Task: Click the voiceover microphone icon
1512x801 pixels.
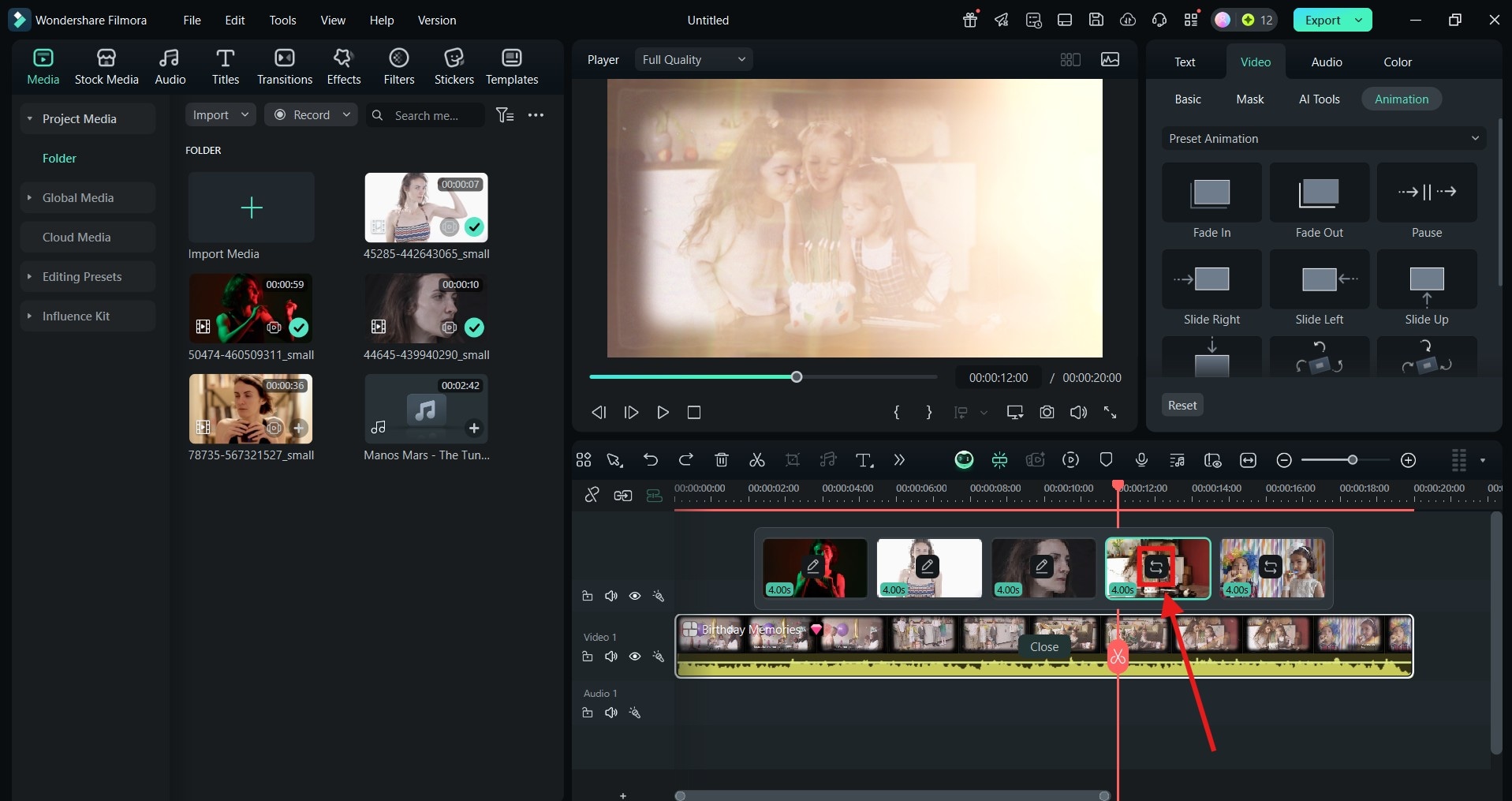Action: [x=1141, y=460]
